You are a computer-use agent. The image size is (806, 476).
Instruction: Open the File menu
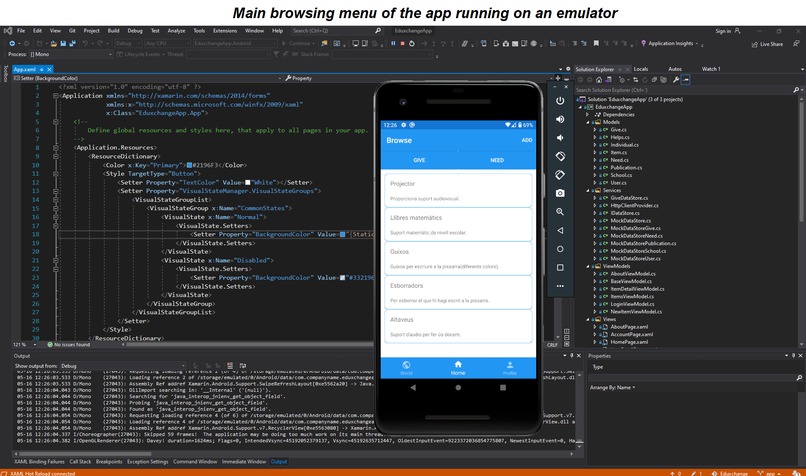coord(21,31)
